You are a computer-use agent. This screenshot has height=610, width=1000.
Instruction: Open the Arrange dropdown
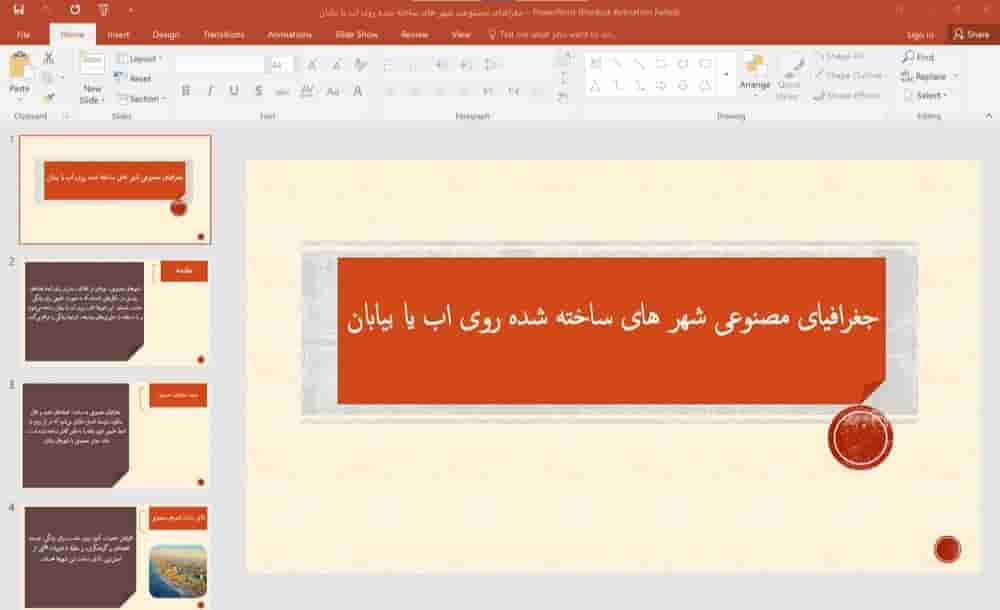coord(754,76)
